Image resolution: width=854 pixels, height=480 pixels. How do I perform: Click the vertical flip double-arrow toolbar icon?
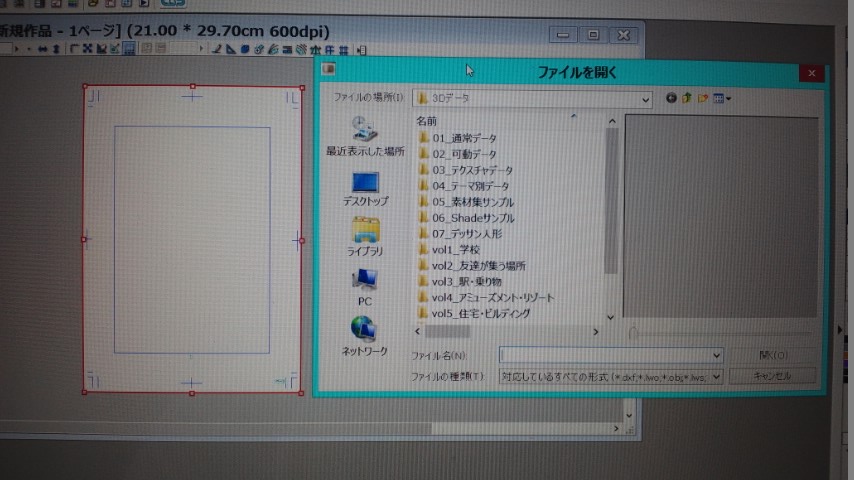(56, 50)
